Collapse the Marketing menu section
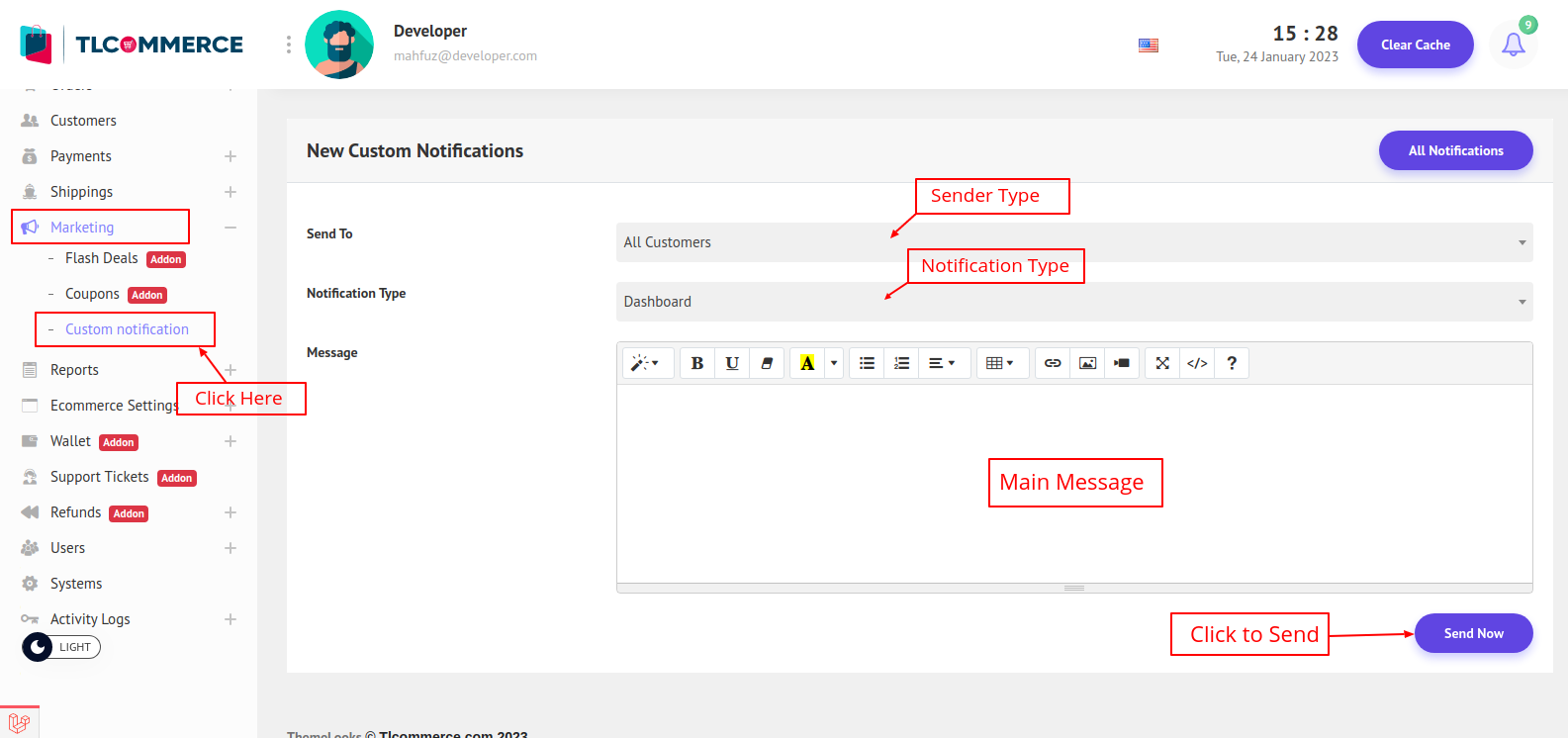This screenshot has width=1568, height=738. [x=230, y=228]
